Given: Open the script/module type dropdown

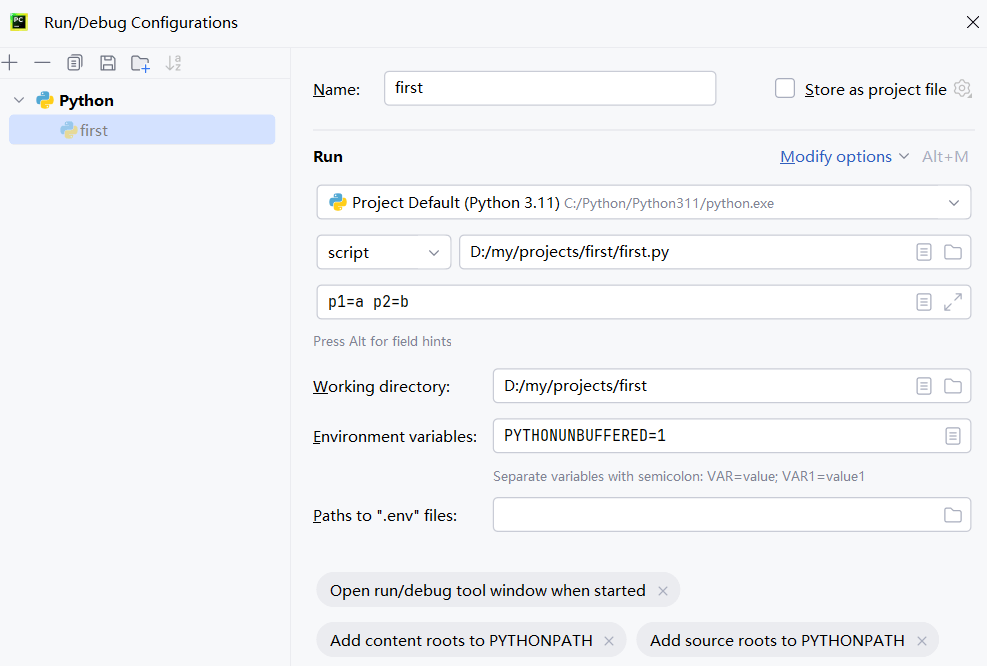Looking at the screenshot, I should click(384, 252).
